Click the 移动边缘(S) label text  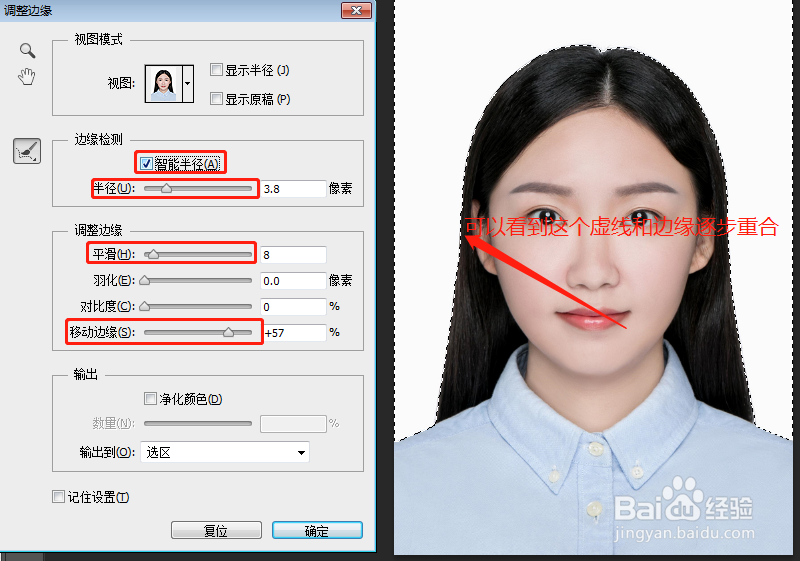pos(103,333)
